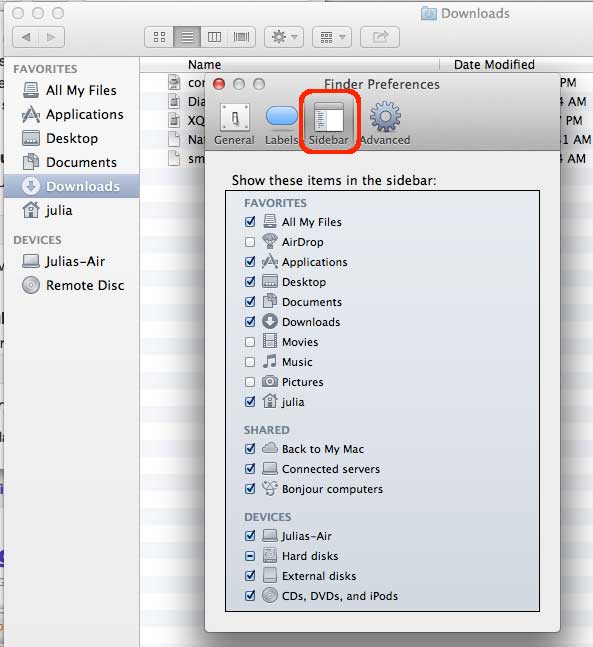Select the Sidebar preferences tab

(329, 124)
